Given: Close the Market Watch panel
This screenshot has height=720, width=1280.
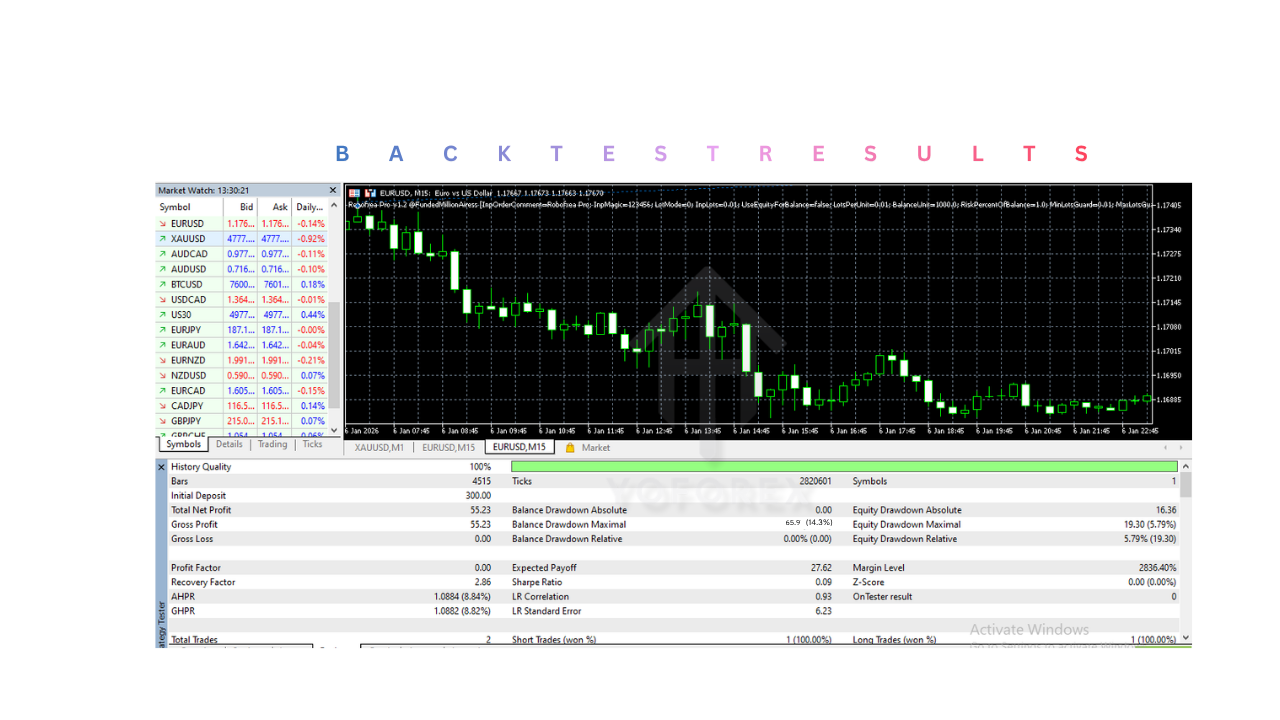Looking at the screenshot, I should [x=332, y=189].
